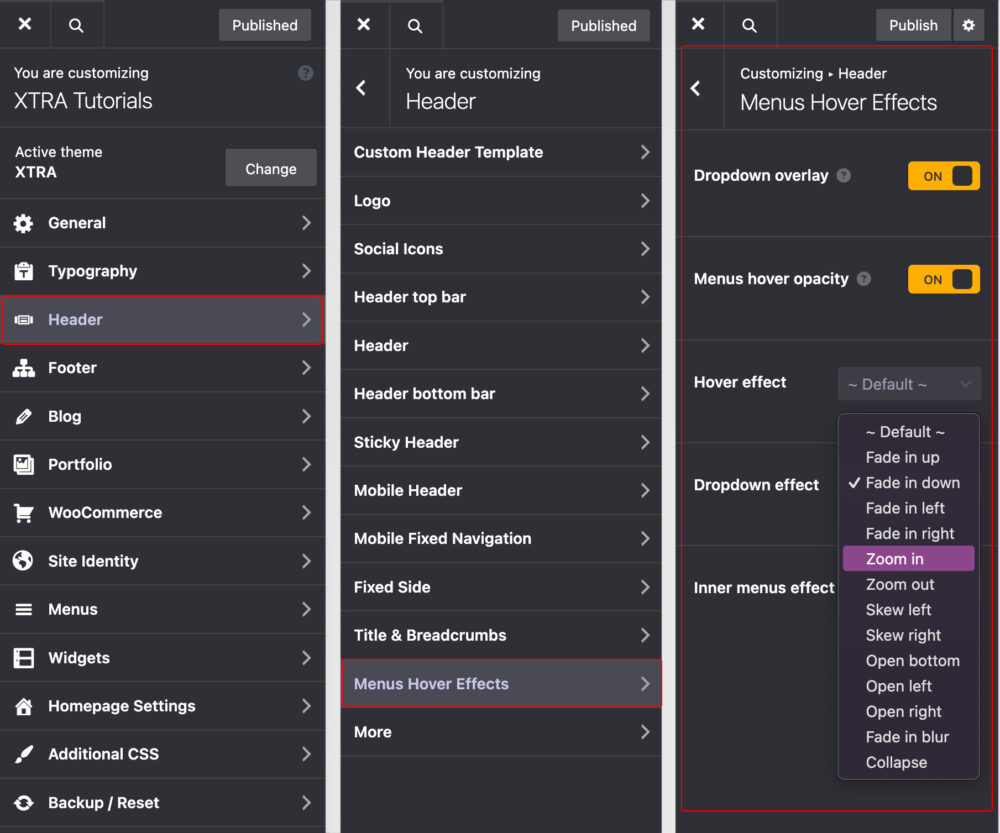Image resolution: width=1000 pixels, height=833 pixels.
Task: Expand the Sticky Header section
Action: point(501,442)
